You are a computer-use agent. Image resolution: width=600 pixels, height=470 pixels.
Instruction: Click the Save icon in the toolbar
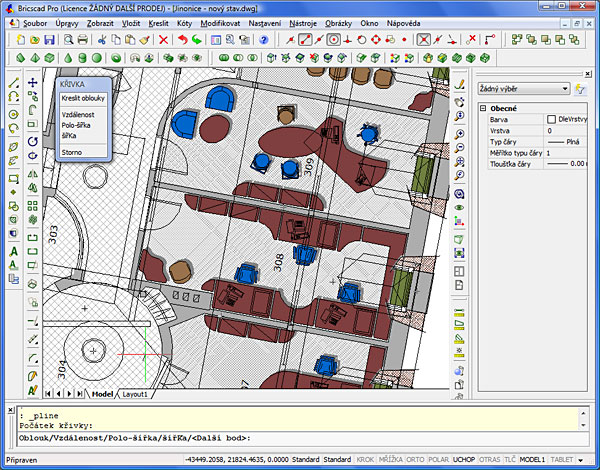coord(48,40)
